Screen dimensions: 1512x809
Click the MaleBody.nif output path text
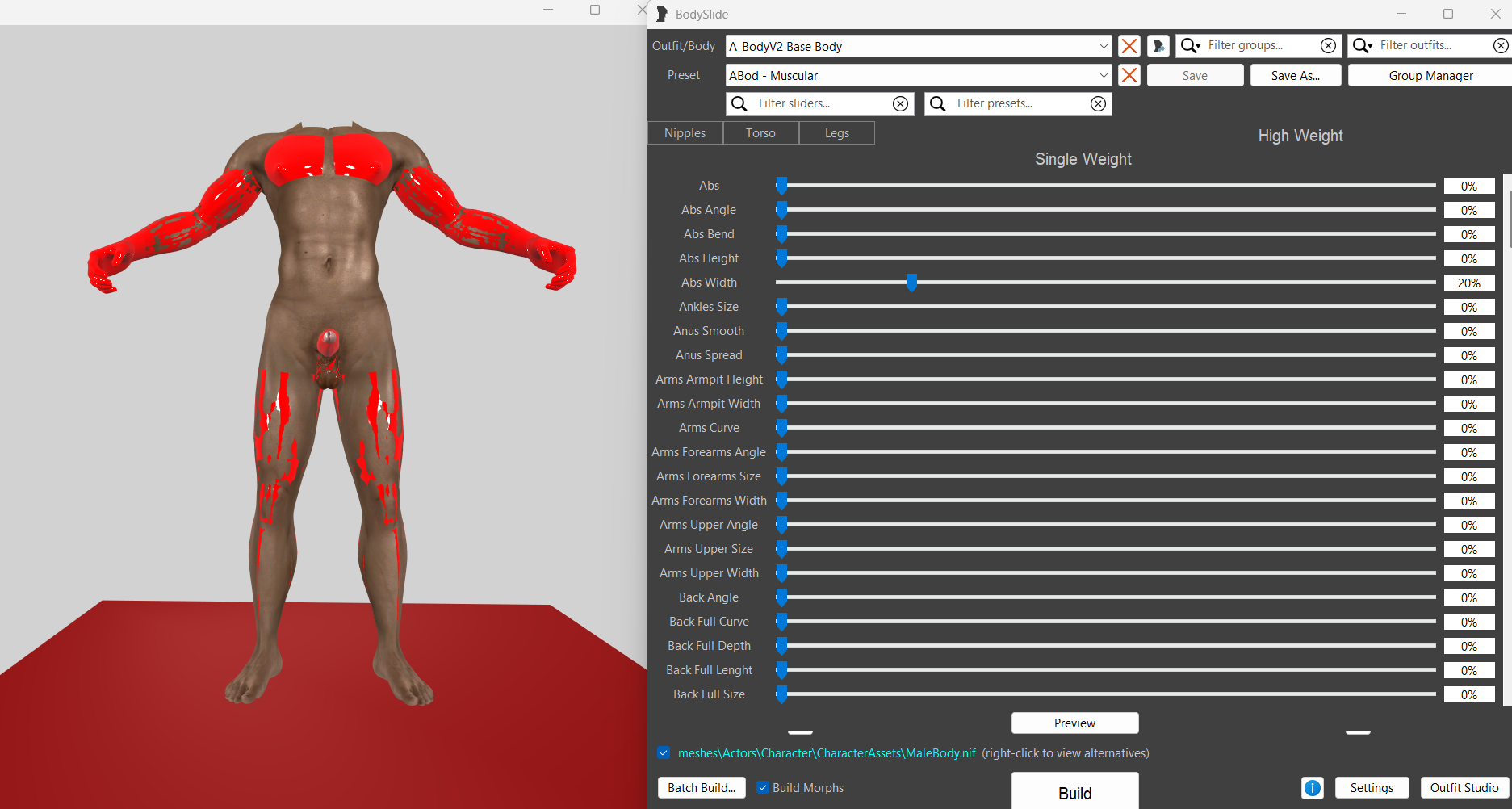pyautogui.click(x=827, y=753)
